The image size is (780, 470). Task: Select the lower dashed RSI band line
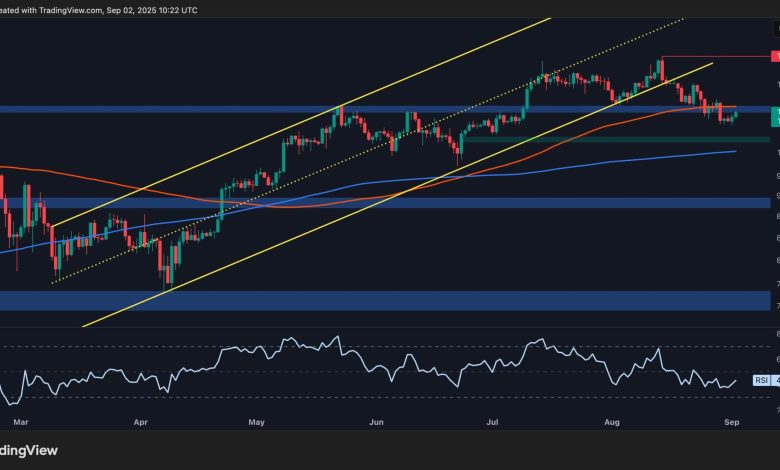(x=385, y=397)
